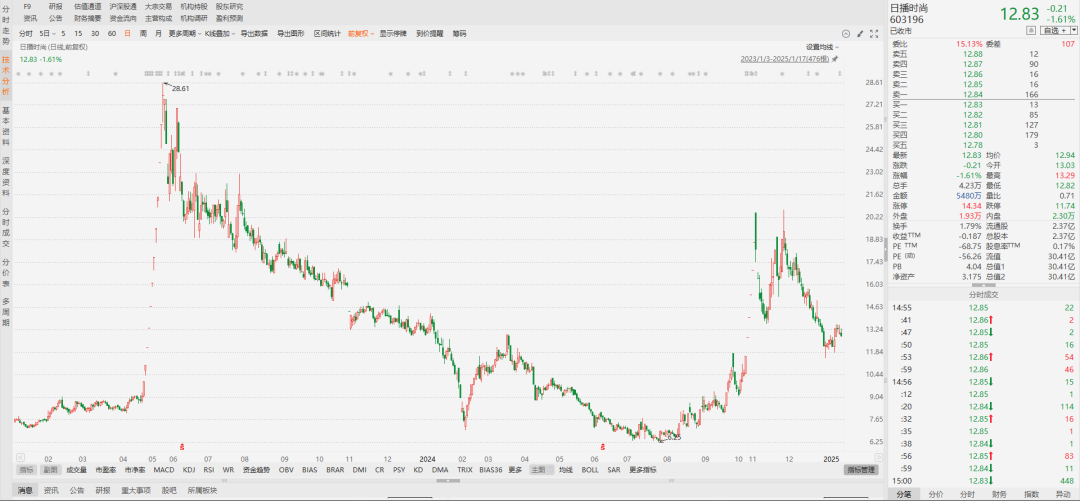
Task: Click 导出图形 to export chart image
Action: click(290, 33)
